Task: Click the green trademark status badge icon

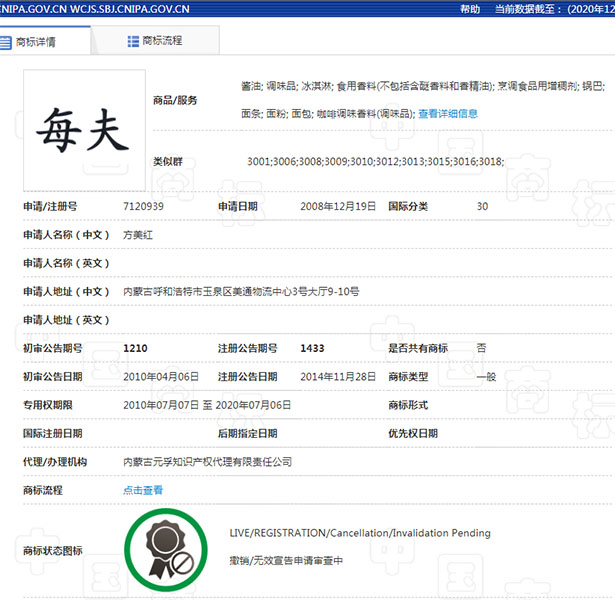Action: pyautogui.click(x=166, y=550)
